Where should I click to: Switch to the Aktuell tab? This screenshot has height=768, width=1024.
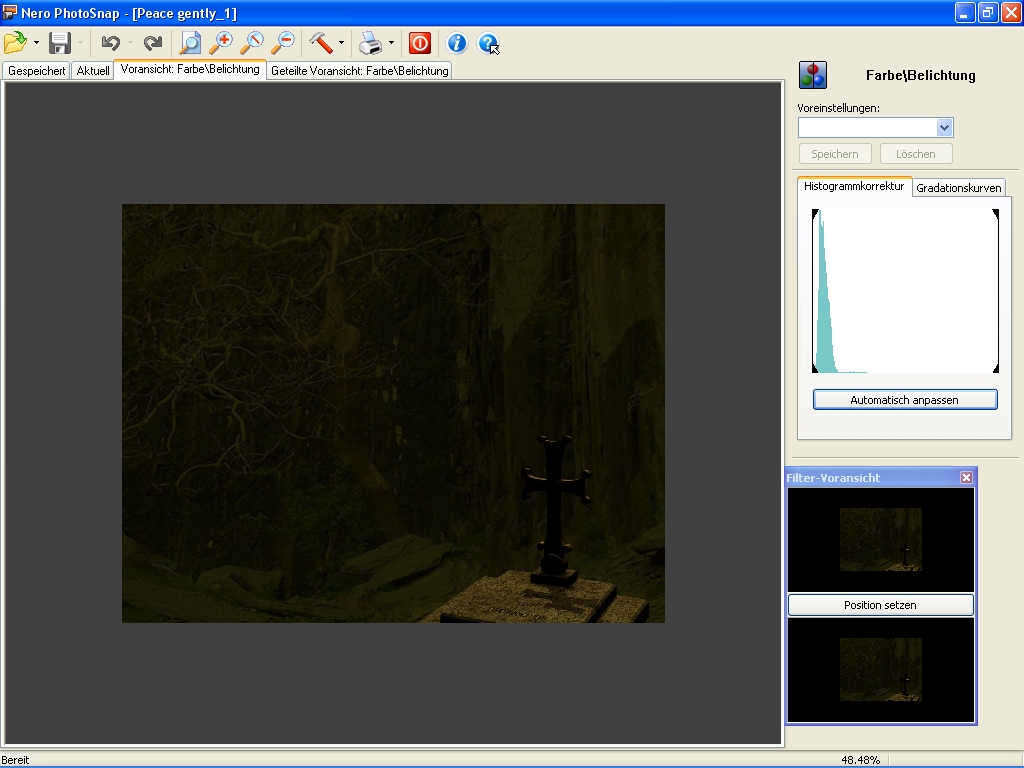click(93, 71)
